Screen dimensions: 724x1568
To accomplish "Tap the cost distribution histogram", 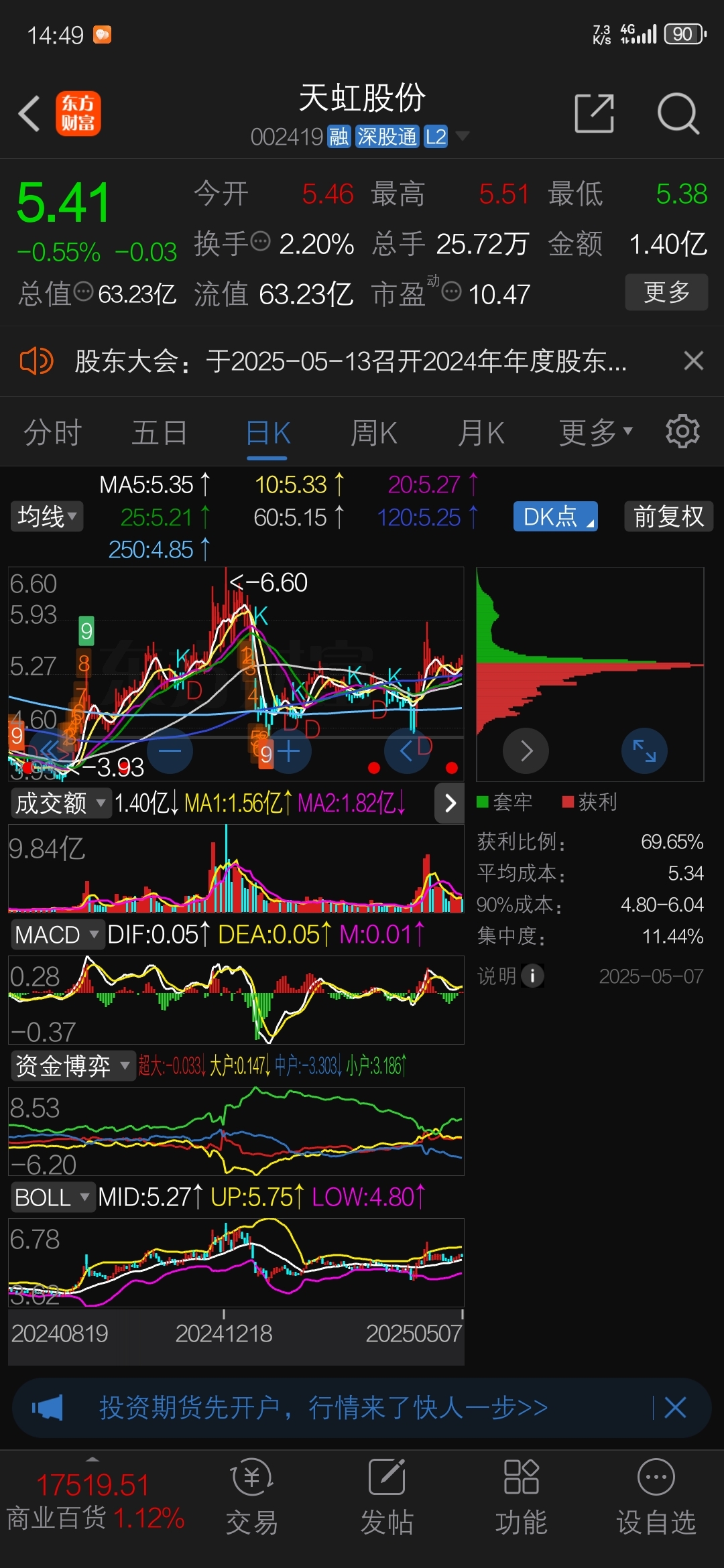I will tap(590, 674).
